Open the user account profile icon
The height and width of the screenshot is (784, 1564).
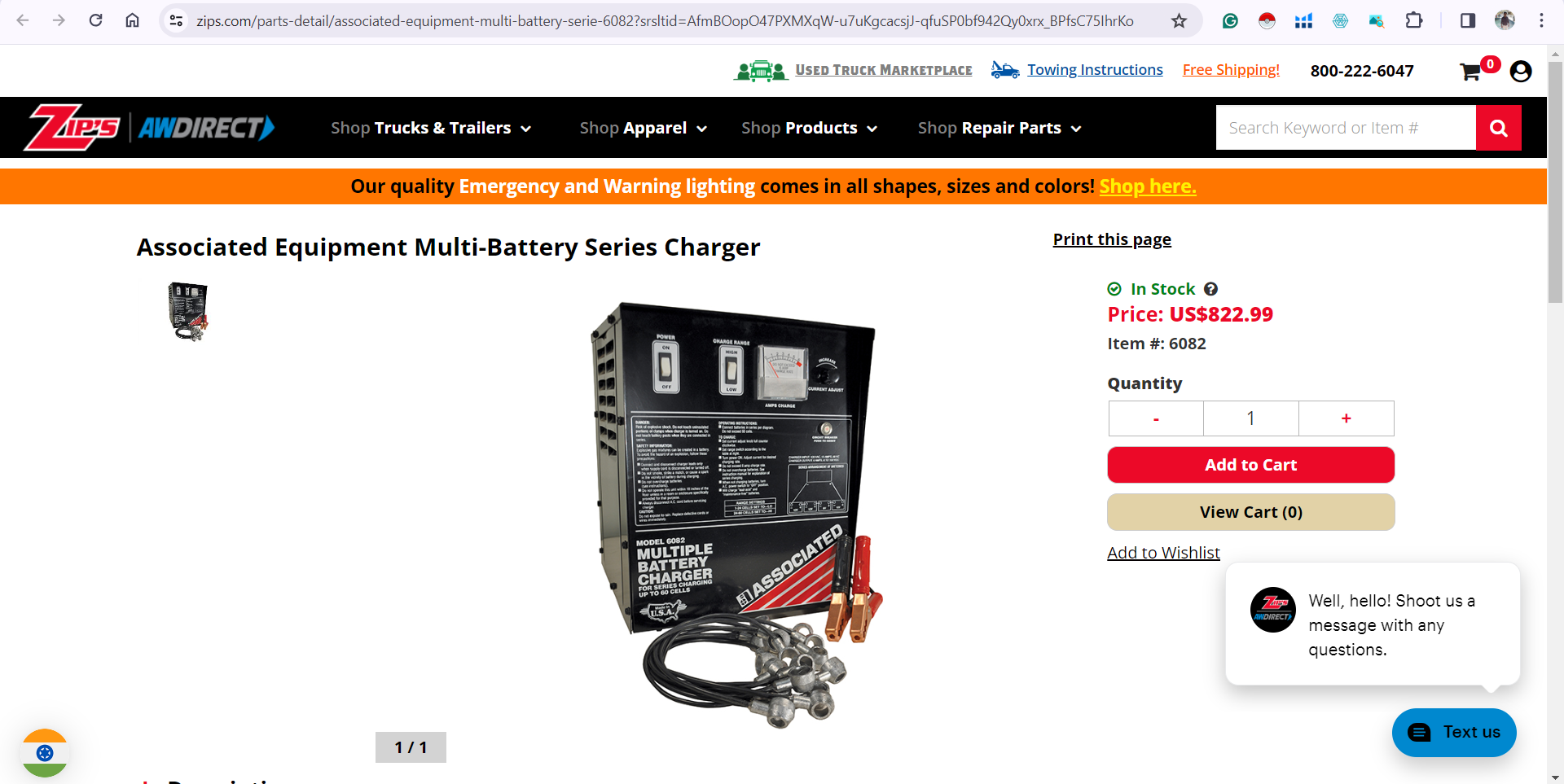tap(1521, 72)
